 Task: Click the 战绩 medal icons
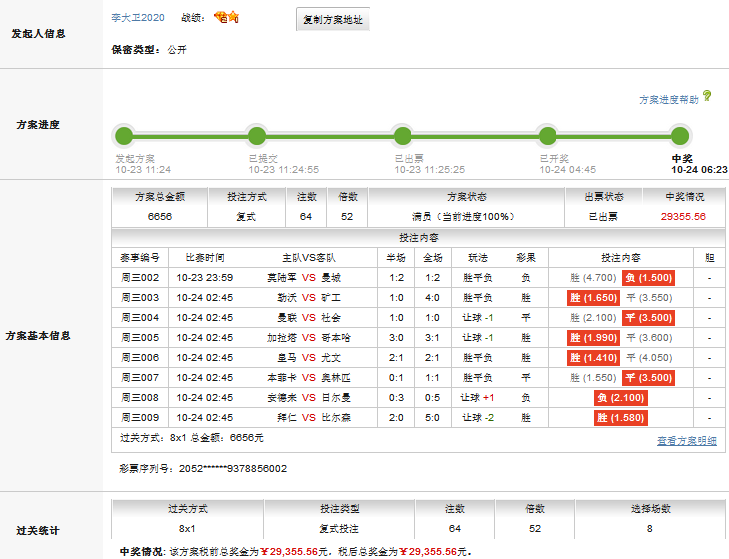click(x=226, y=18)
